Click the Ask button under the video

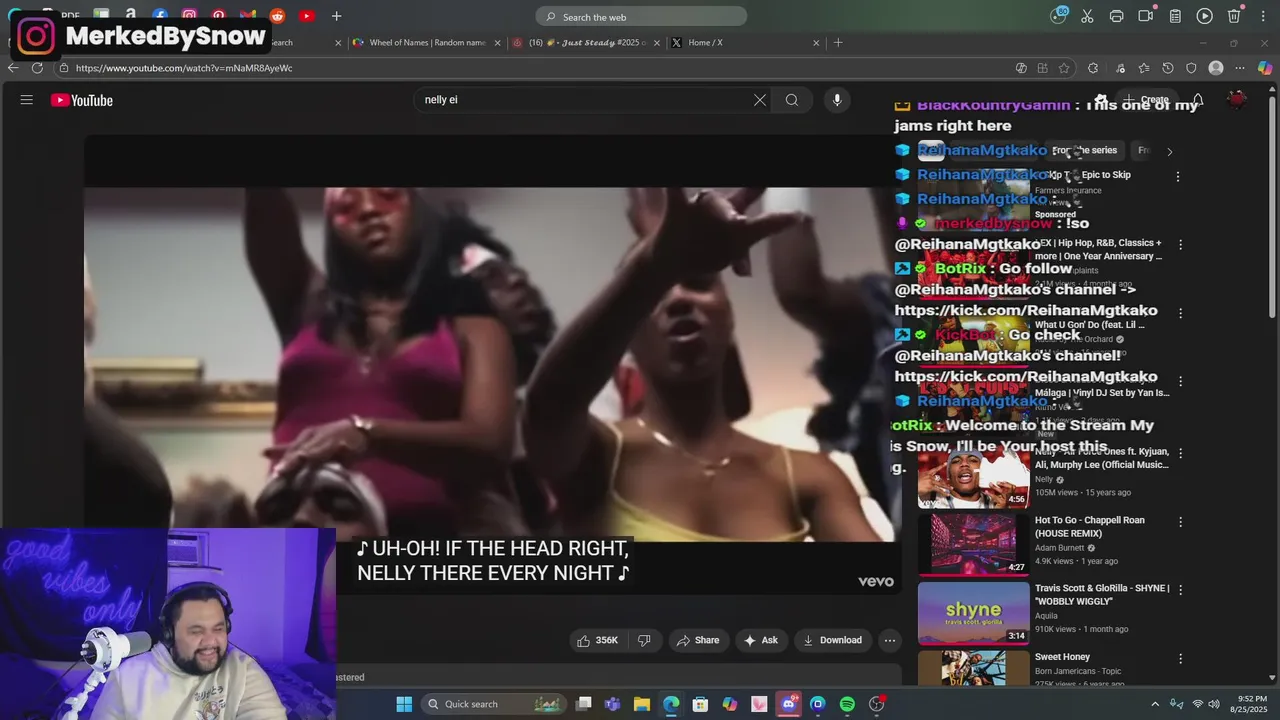(760, 640)
